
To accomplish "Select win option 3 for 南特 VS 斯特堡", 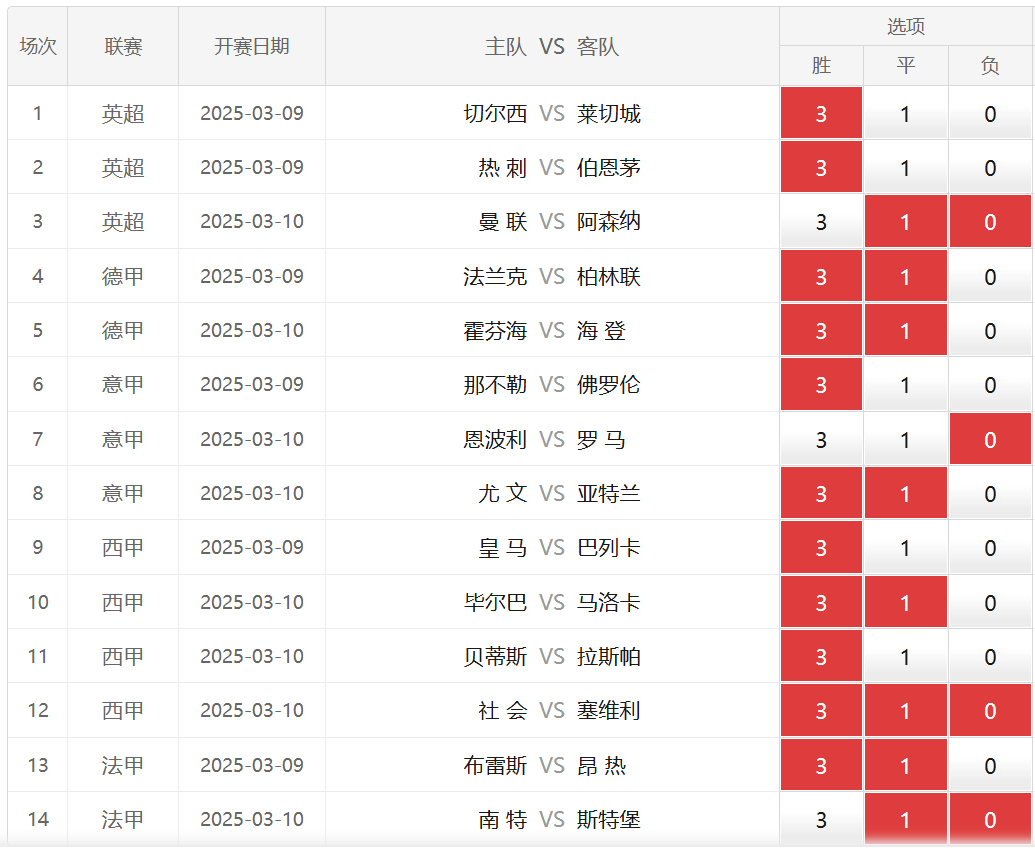I will [x=821, y=819].
